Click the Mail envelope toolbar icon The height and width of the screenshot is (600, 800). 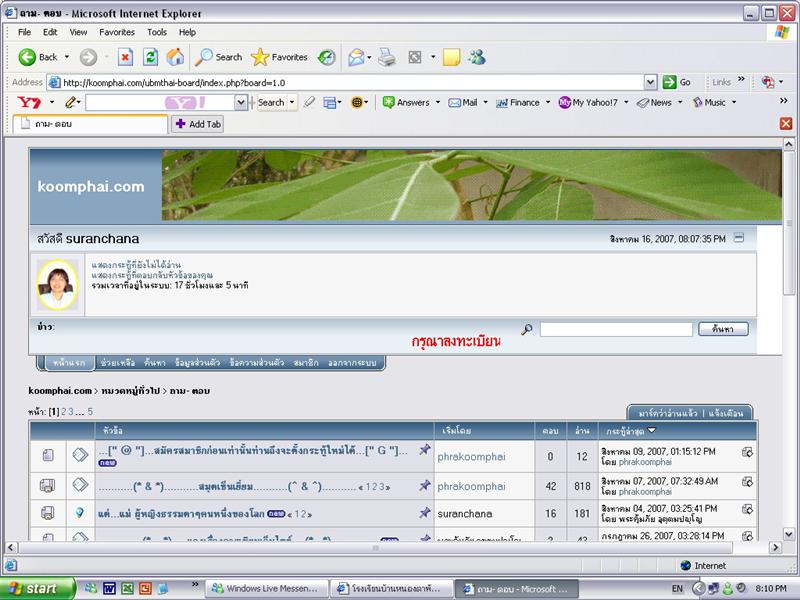coord(356,57)
